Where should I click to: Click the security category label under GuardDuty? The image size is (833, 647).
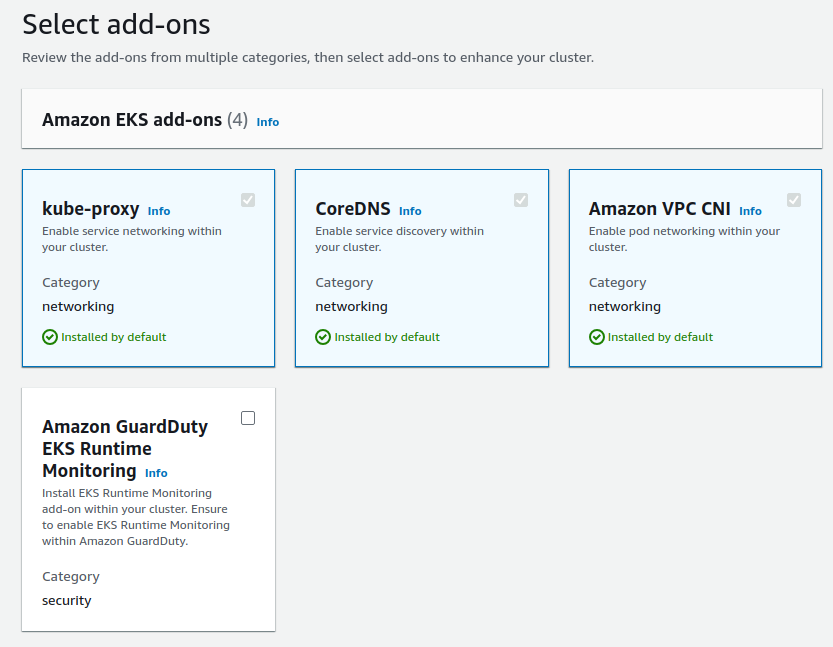[67, 600]
